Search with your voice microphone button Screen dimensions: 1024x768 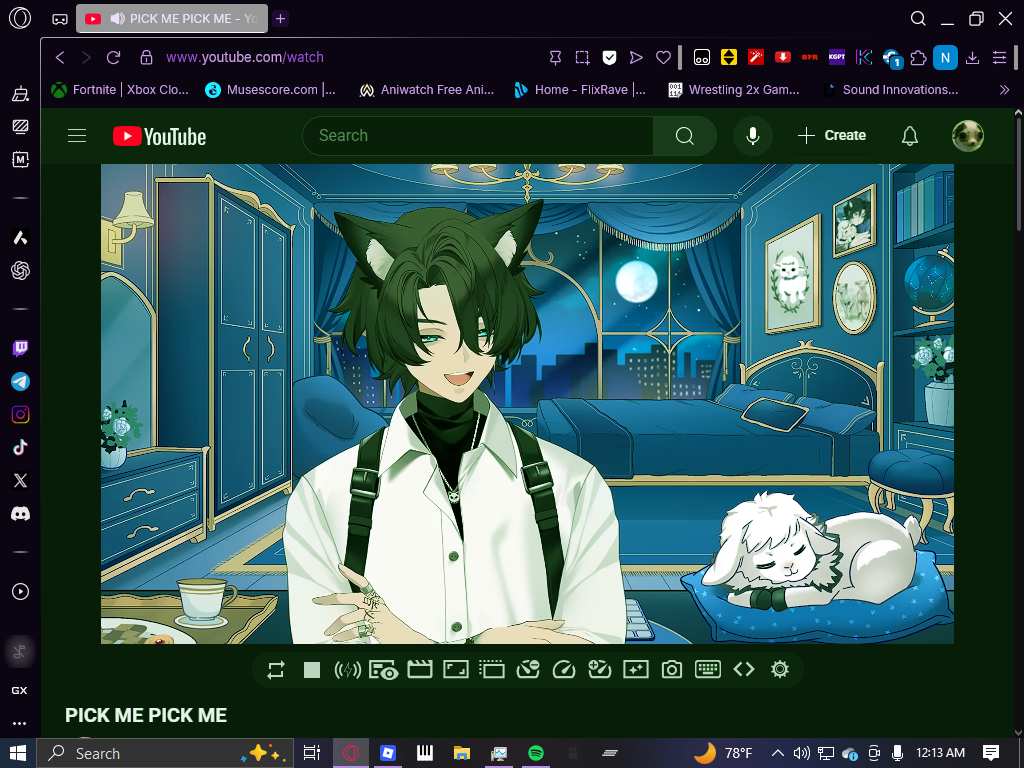753,136
